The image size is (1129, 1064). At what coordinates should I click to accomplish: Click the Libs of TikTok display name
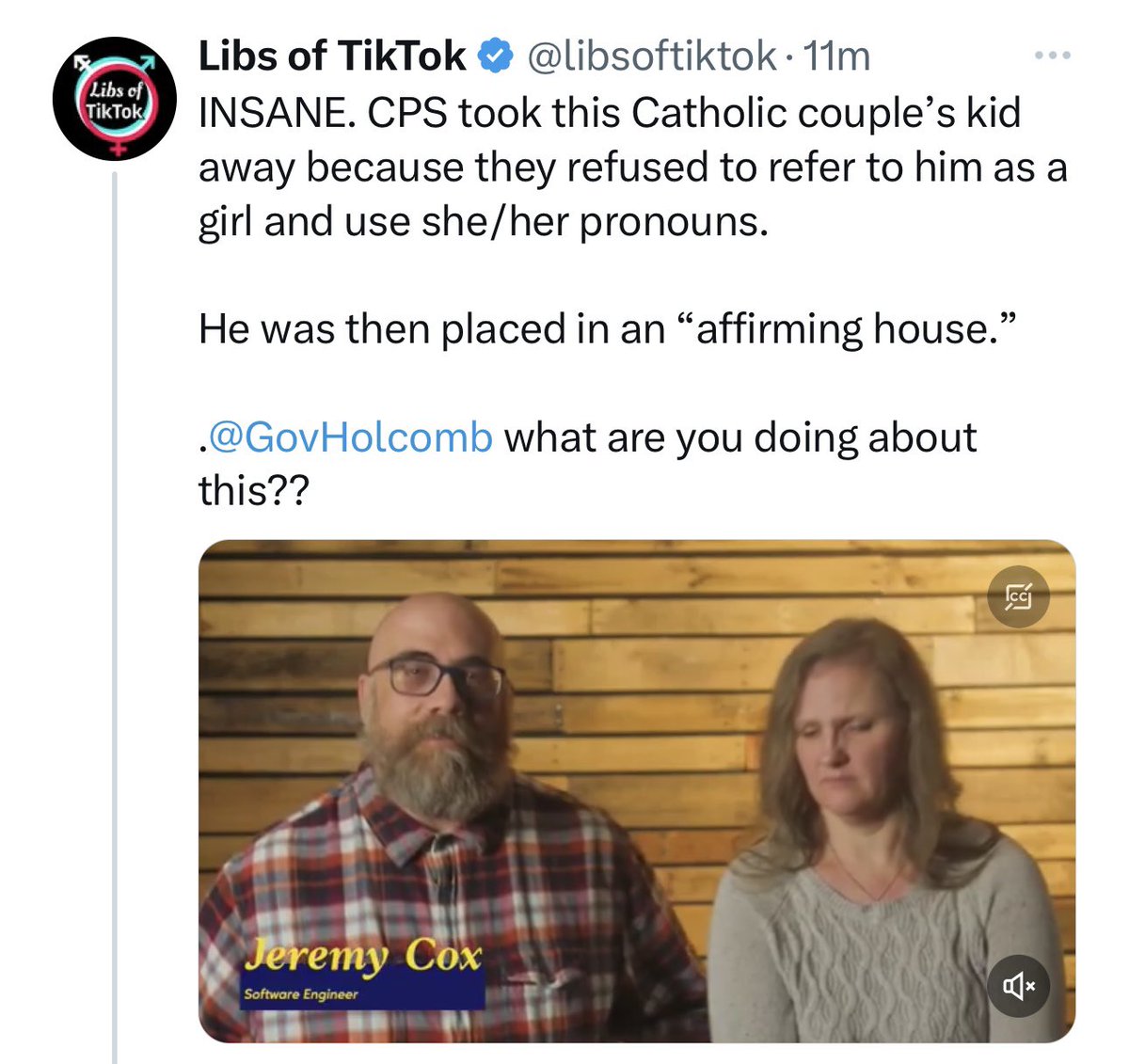coord(331,56)
